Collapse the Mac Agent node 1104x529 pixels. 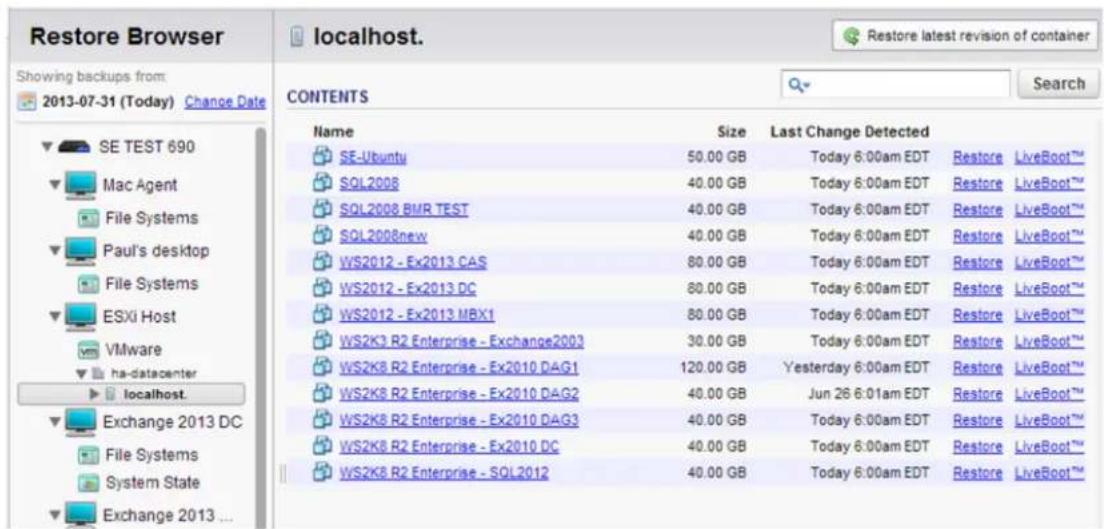56,187
